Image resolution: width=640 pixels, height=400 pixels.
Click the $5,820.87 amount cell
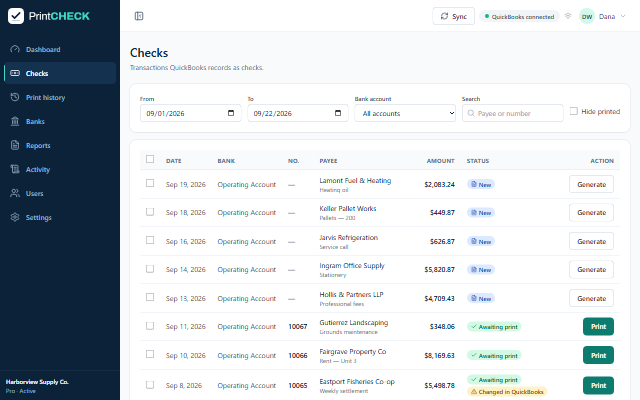pos(439,270)
